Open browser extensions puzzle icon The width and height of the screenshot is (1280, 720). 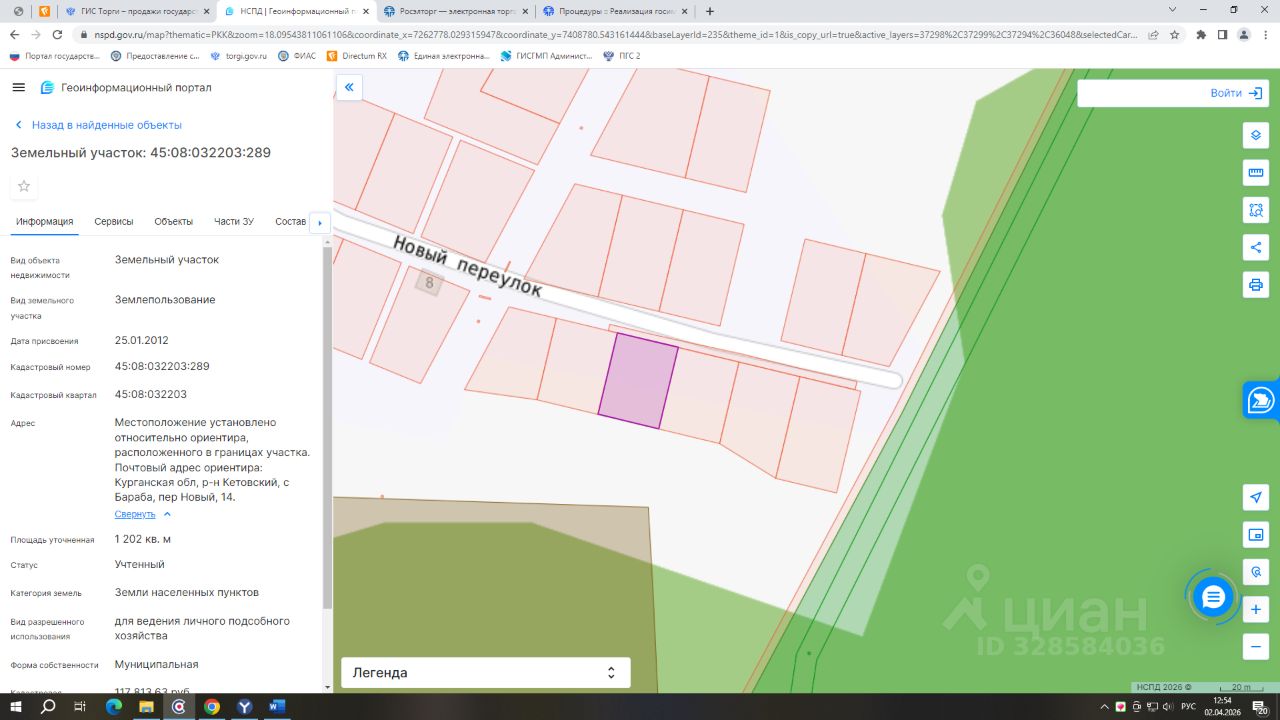click(x=1201, y=34)
